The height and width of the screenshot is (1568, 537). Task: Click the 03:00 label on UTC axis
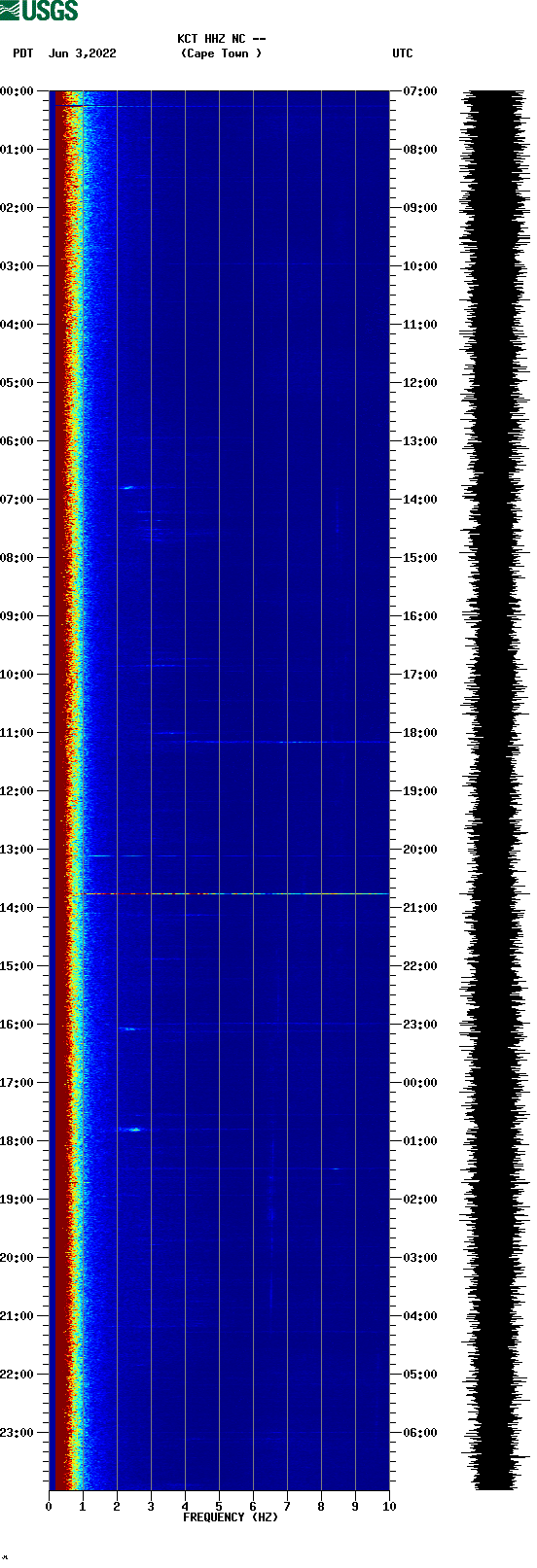[420, 1258]
